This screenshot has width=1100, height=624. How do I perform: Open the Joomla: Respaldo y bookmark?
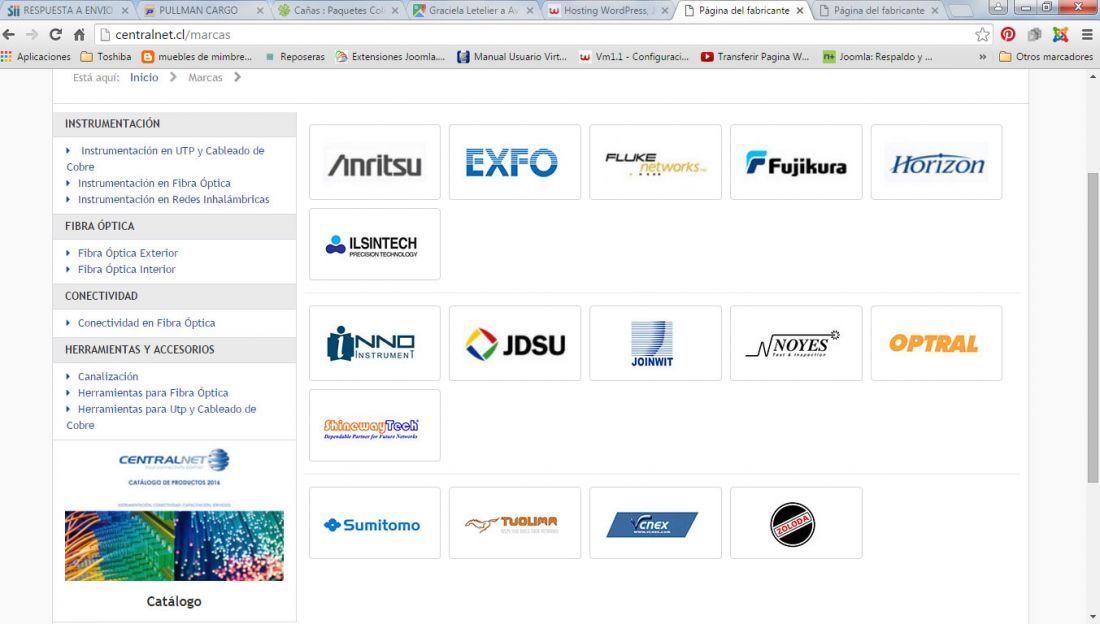point(878,57)
